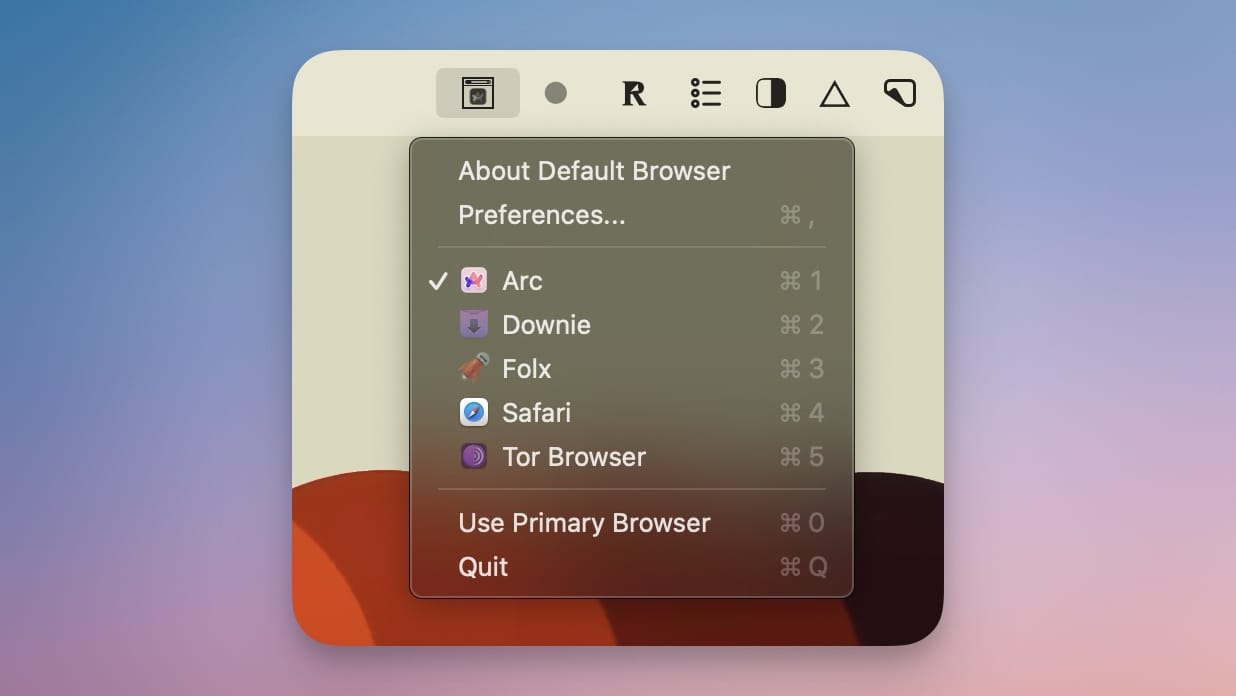Screen dimensions: 1236x696
Task: Choose Quit from the menu
Action: tap(483, 566)
